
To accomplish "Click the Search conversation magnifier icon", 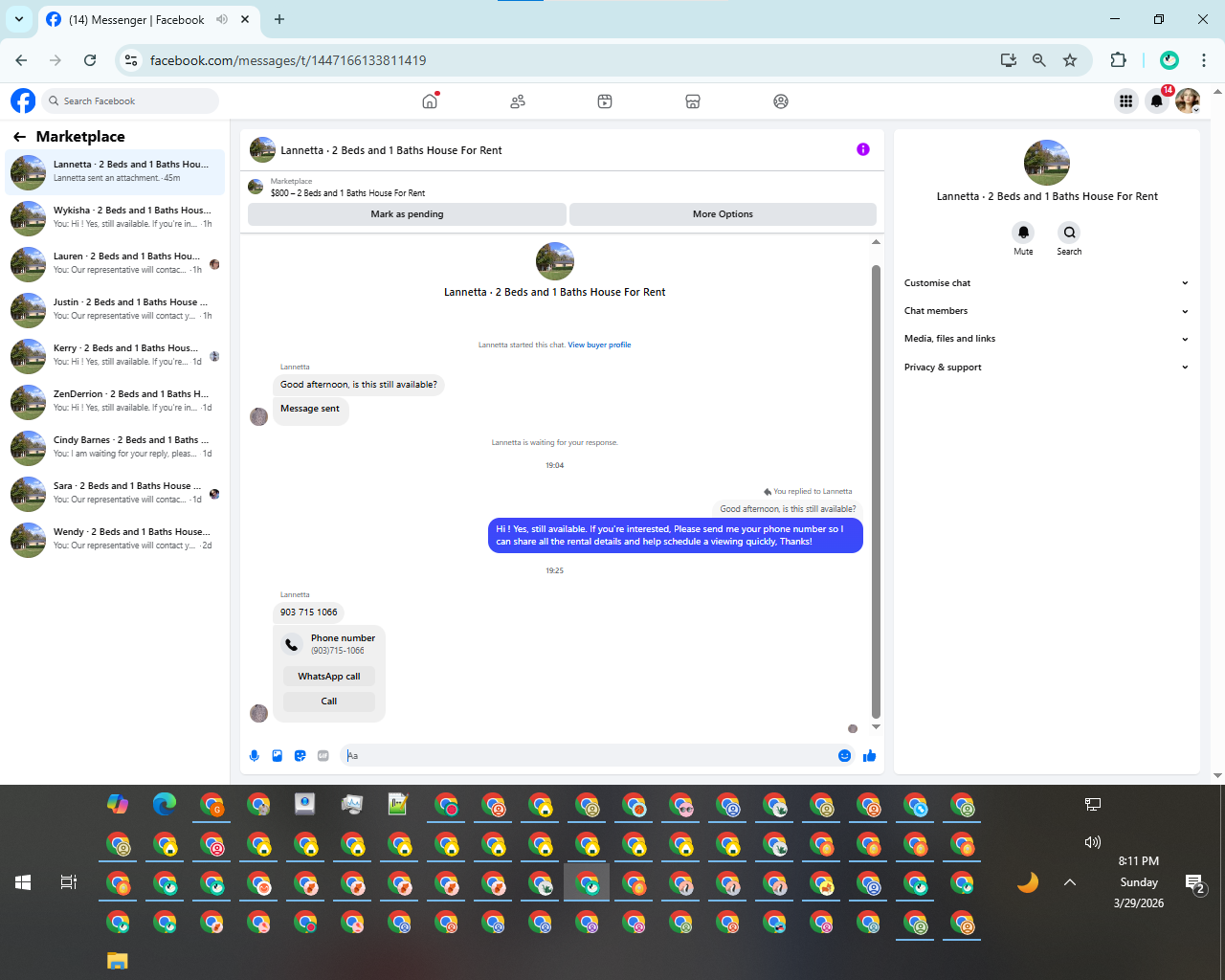I will point(1070,233).
